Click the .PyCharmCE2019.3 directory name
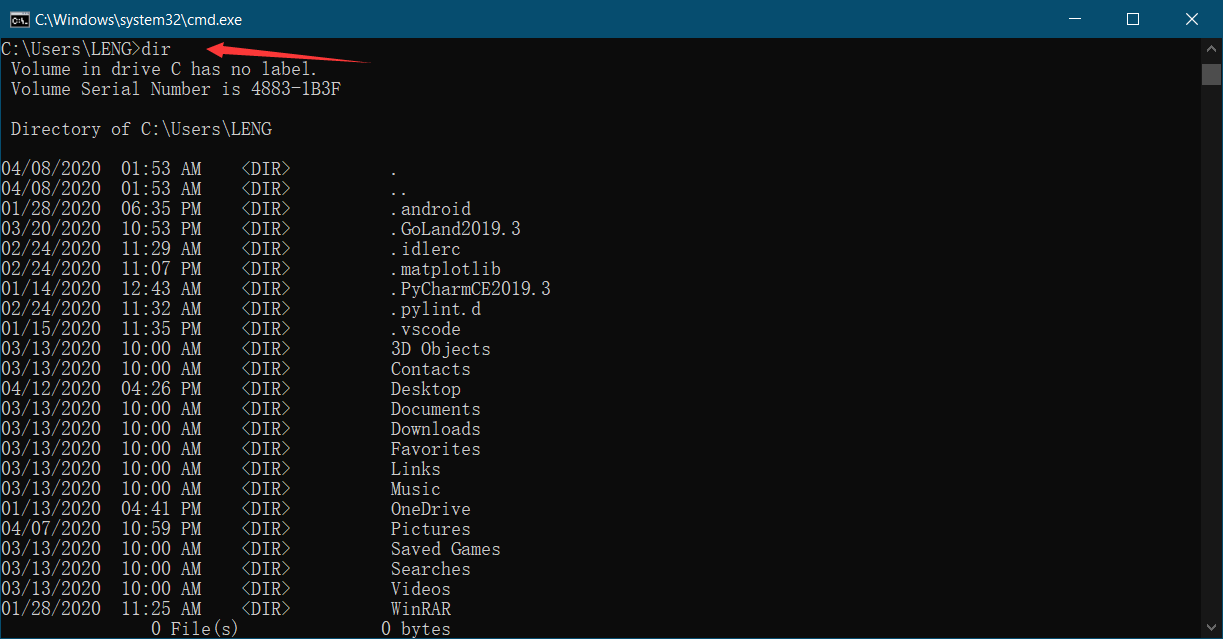The width and height of the screenshot is (1223, 639). click(x=471, y=289)
